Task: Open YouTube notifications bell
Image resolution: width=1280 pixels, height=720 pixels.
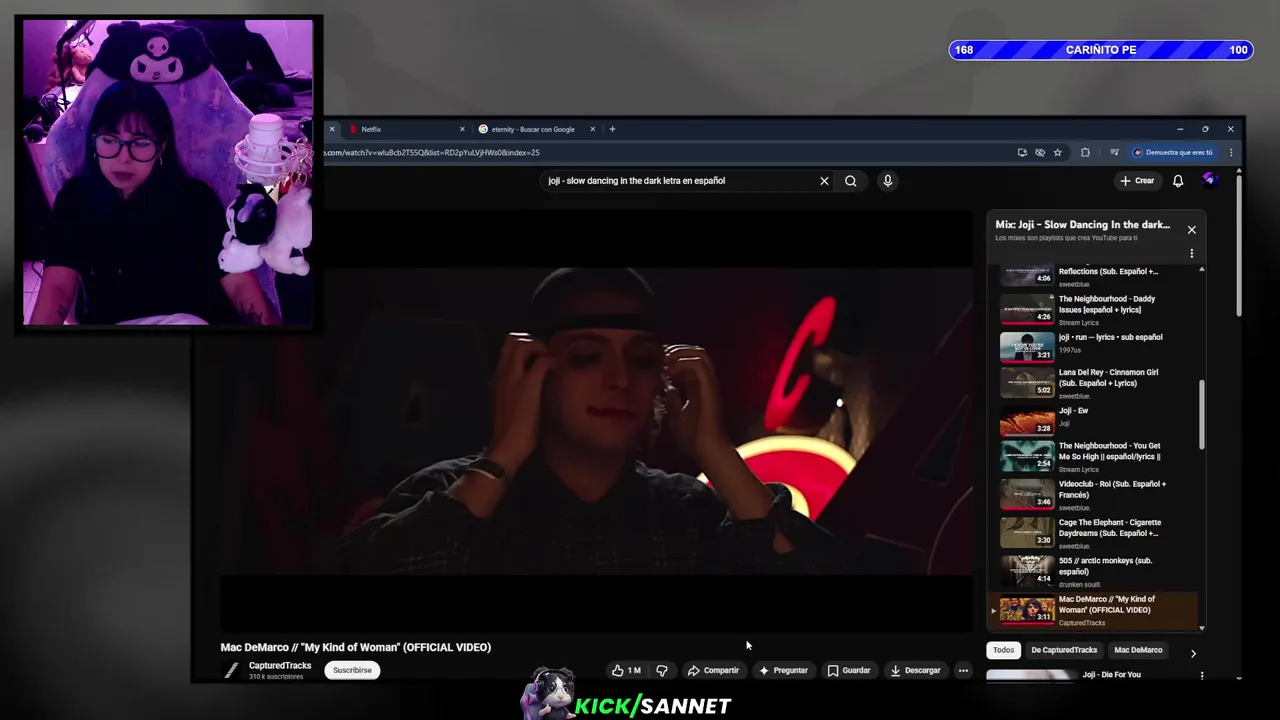Action: click(1178, 181)
